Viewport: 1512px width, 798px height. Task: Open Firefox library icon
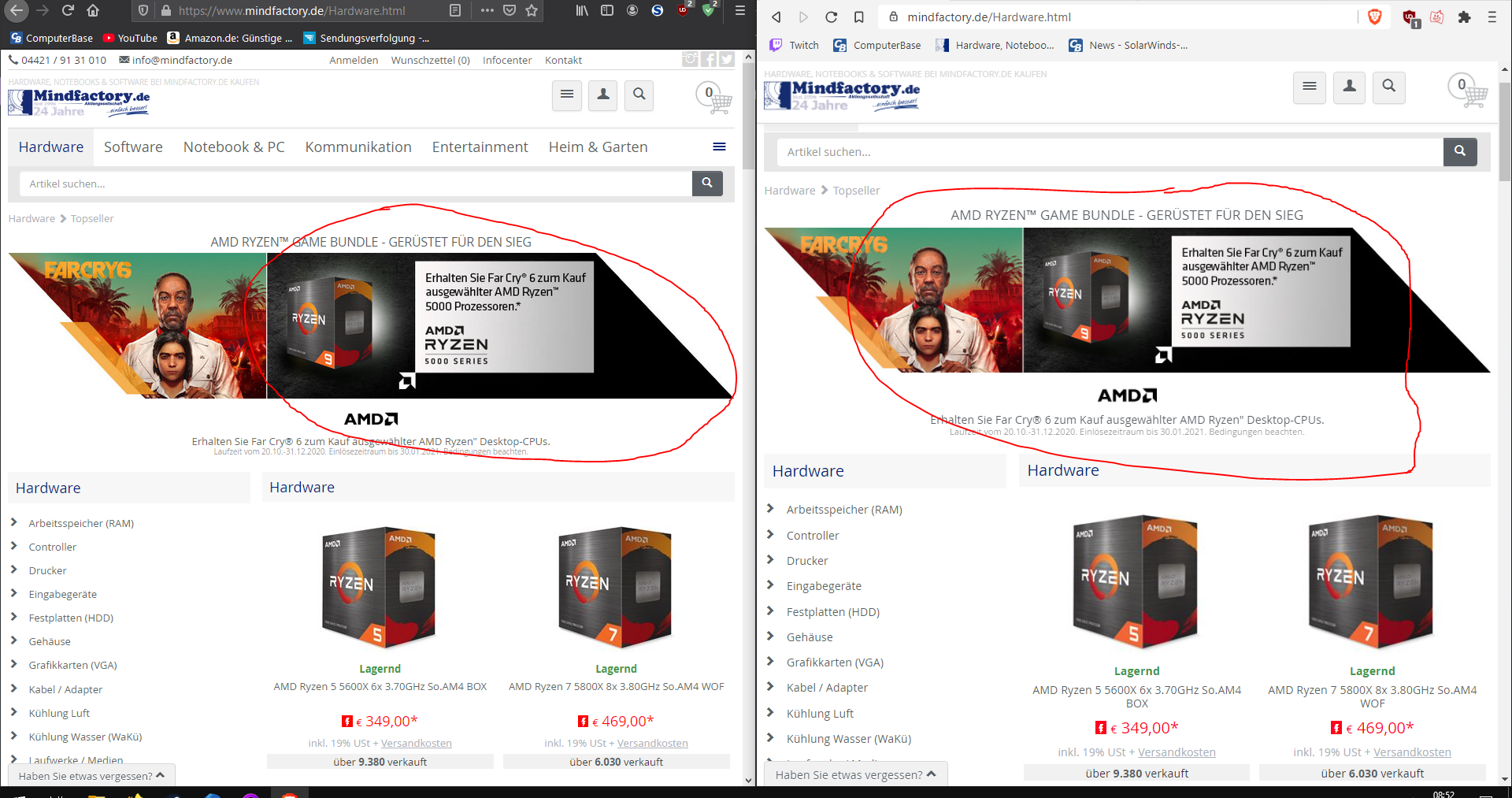(x=582, y=10)
